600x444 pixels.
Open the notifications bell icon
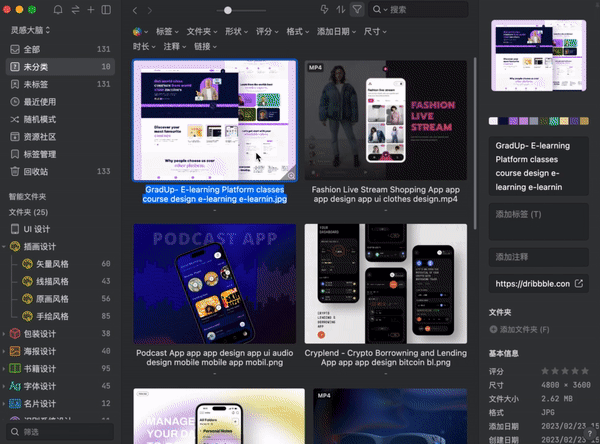58,10
